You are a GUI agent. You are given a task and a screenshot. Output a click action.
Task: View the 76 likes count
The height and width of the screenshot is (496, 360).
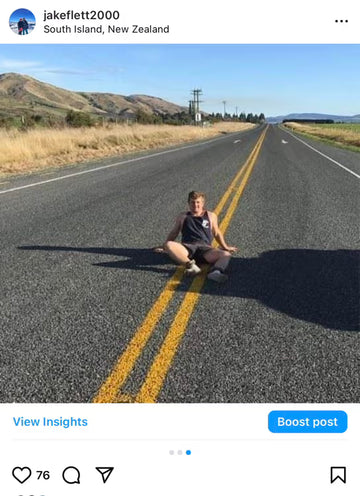(43, 475)
